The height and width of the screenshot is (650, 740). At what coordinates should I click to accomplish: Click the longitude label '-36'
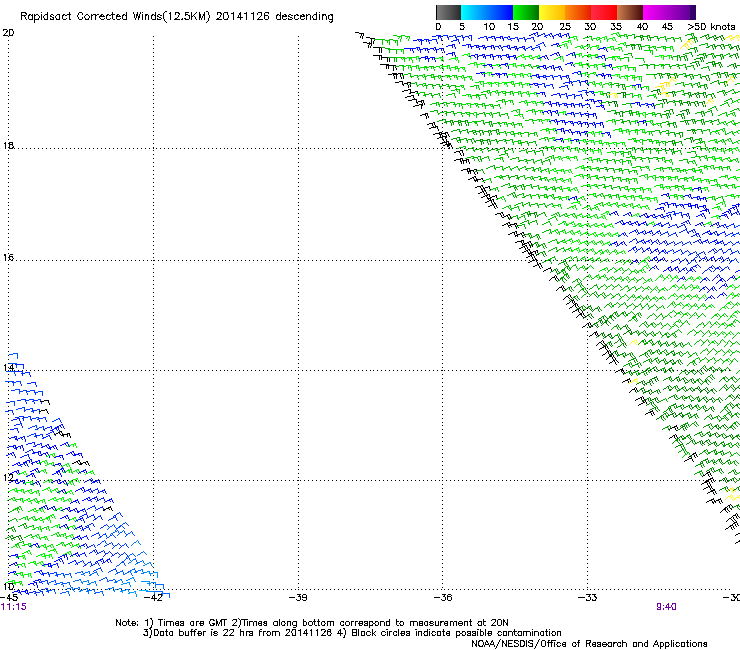tap(443, 597)
